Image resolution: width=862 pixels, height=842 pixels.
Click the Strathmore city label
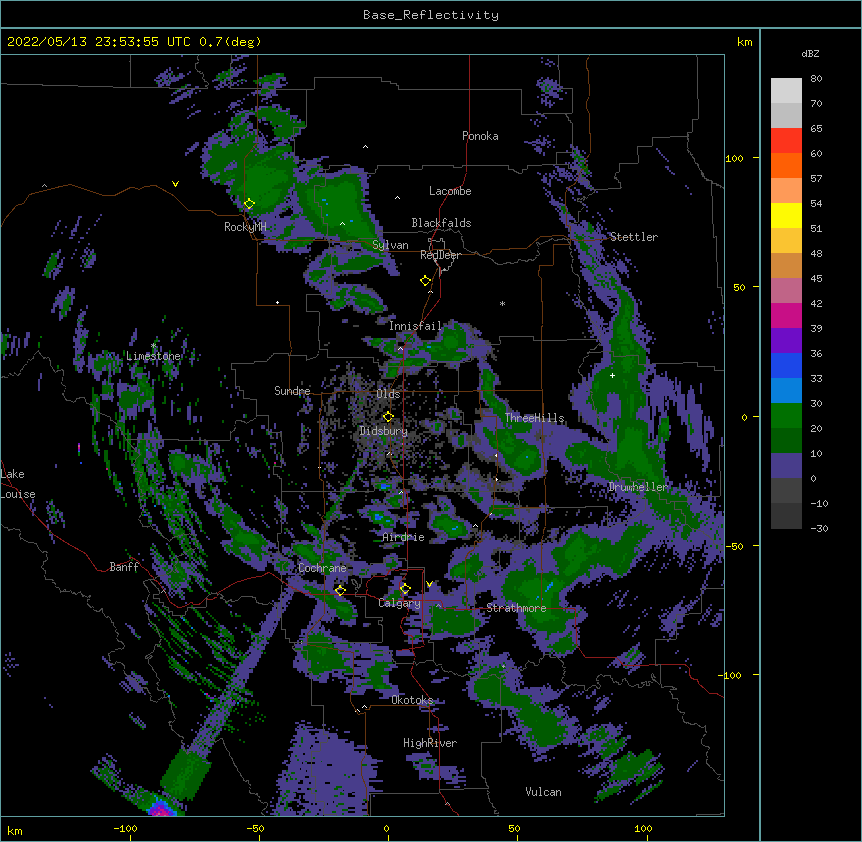516,608
